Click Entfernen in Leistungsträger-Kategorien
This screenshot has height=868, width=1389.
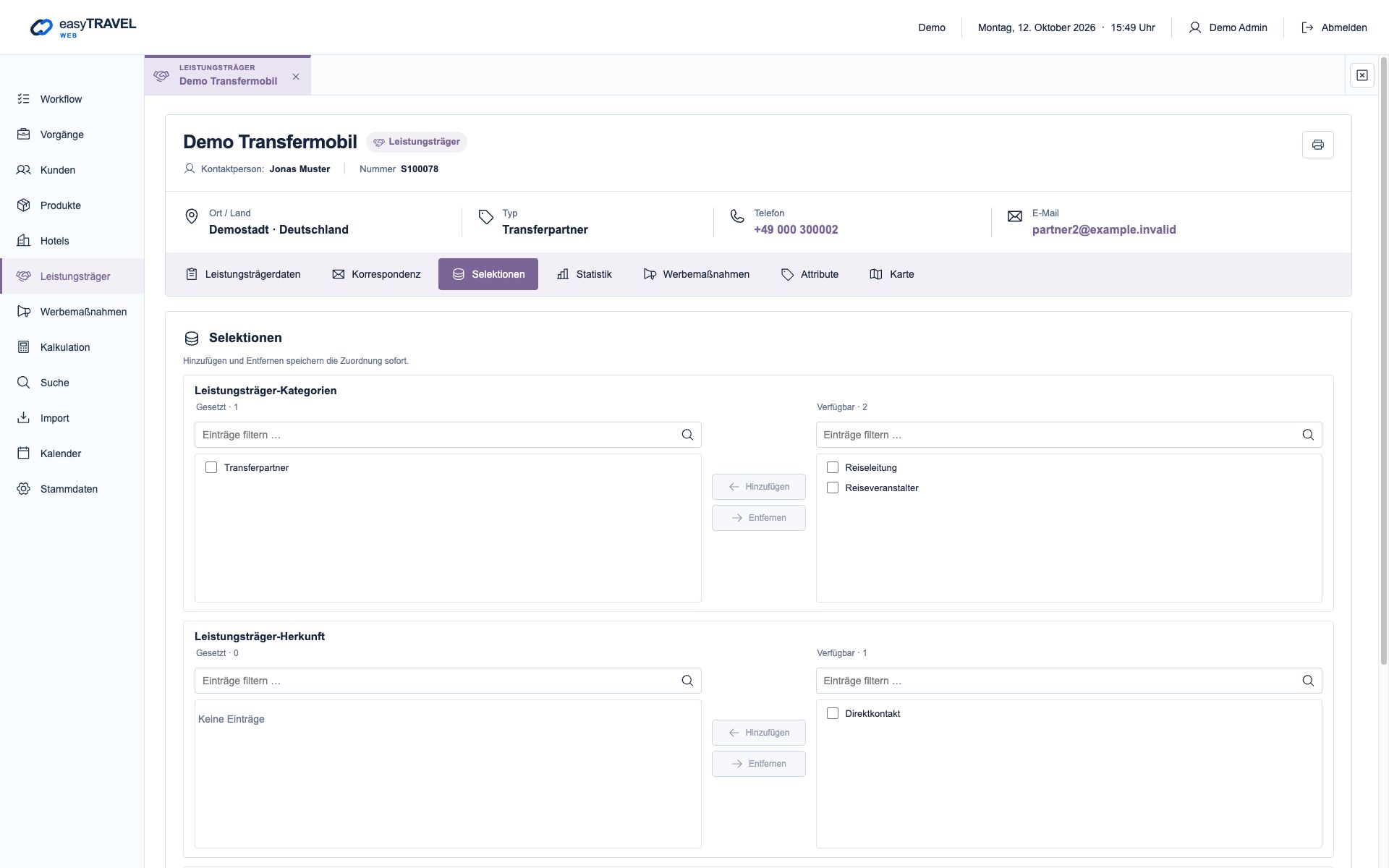click(759, 518)
